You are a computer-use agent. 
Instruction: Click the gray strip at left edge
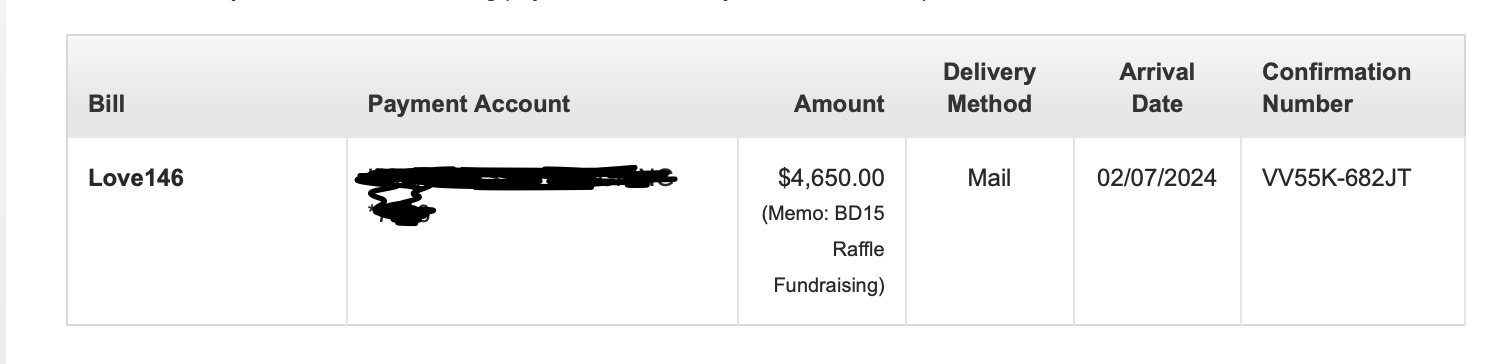(3, 182)
